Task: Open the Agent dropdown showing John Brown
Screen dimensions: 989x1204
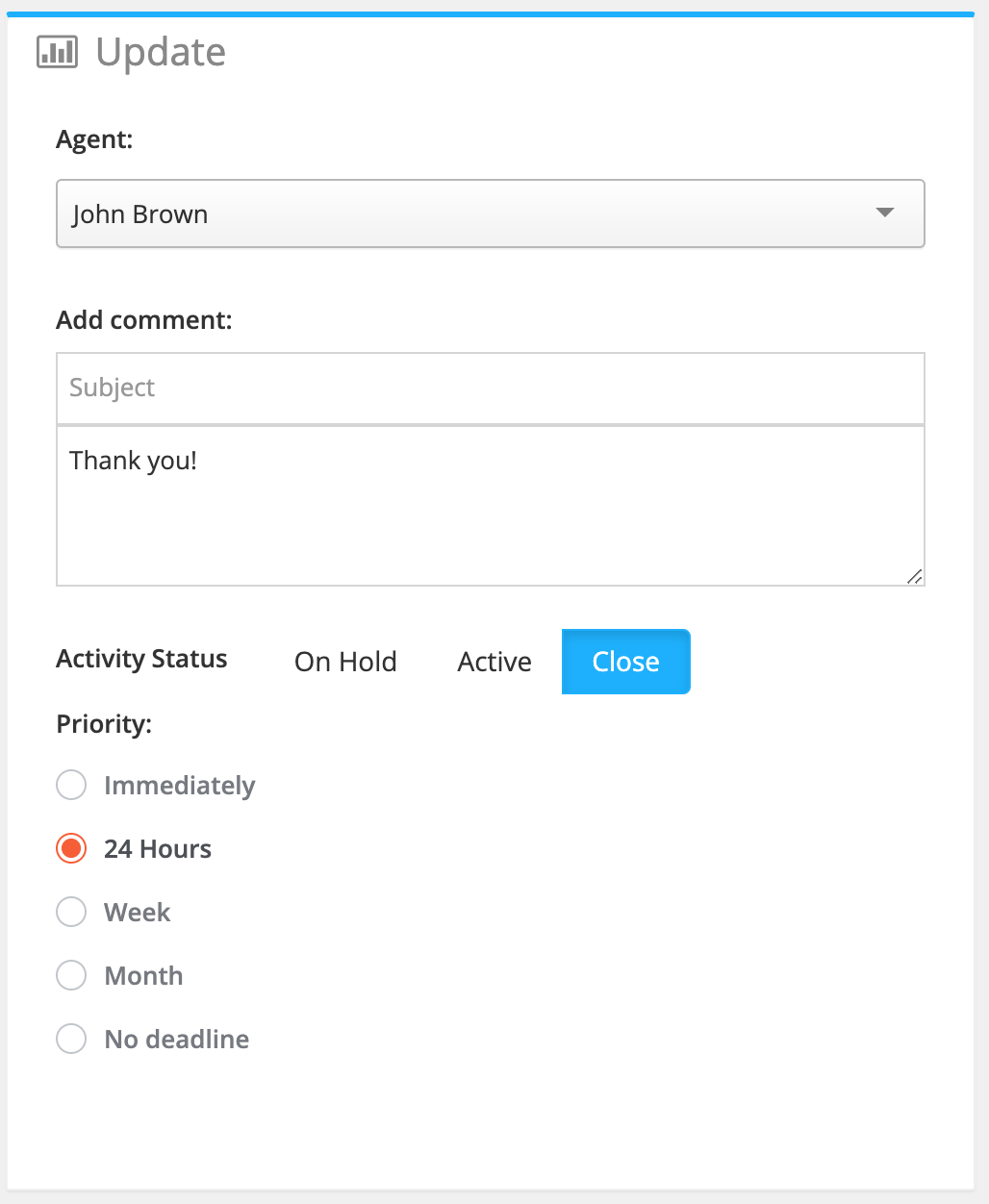Action: (490, 213)
